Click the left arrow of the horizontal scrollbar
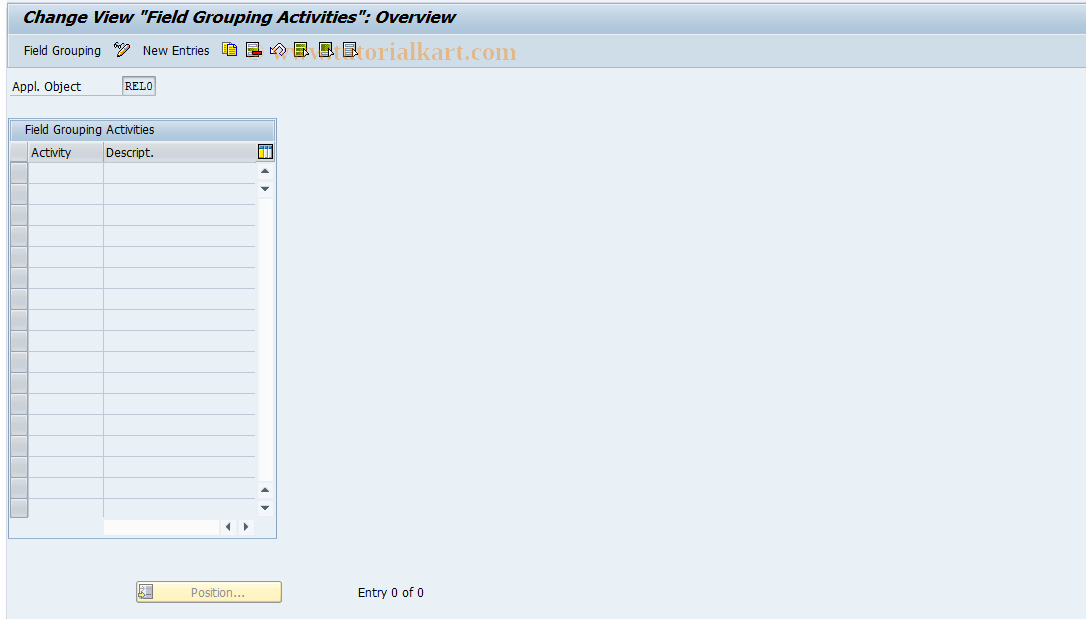 coord(229,527)
